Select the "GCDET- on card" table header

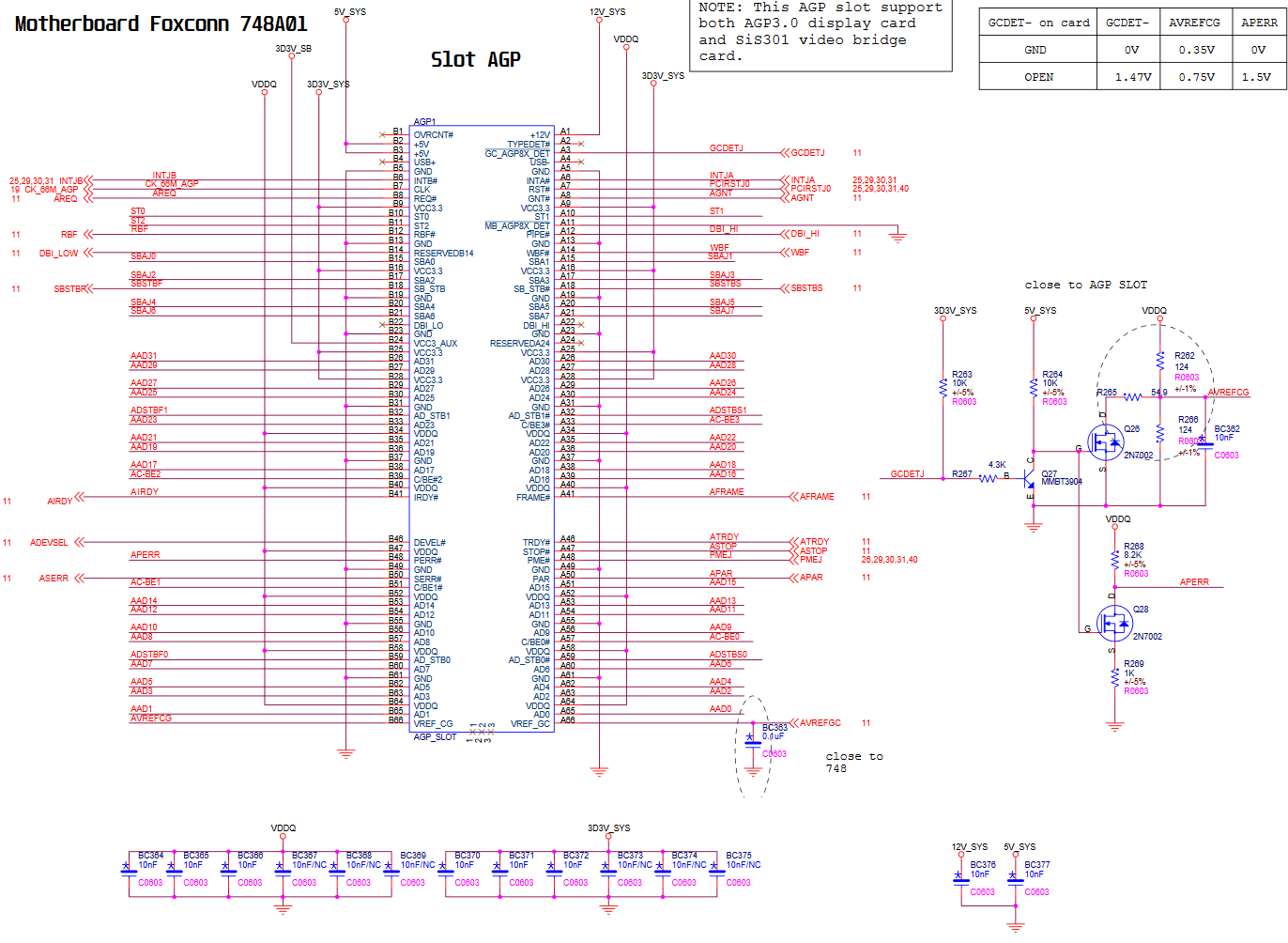1039,23
